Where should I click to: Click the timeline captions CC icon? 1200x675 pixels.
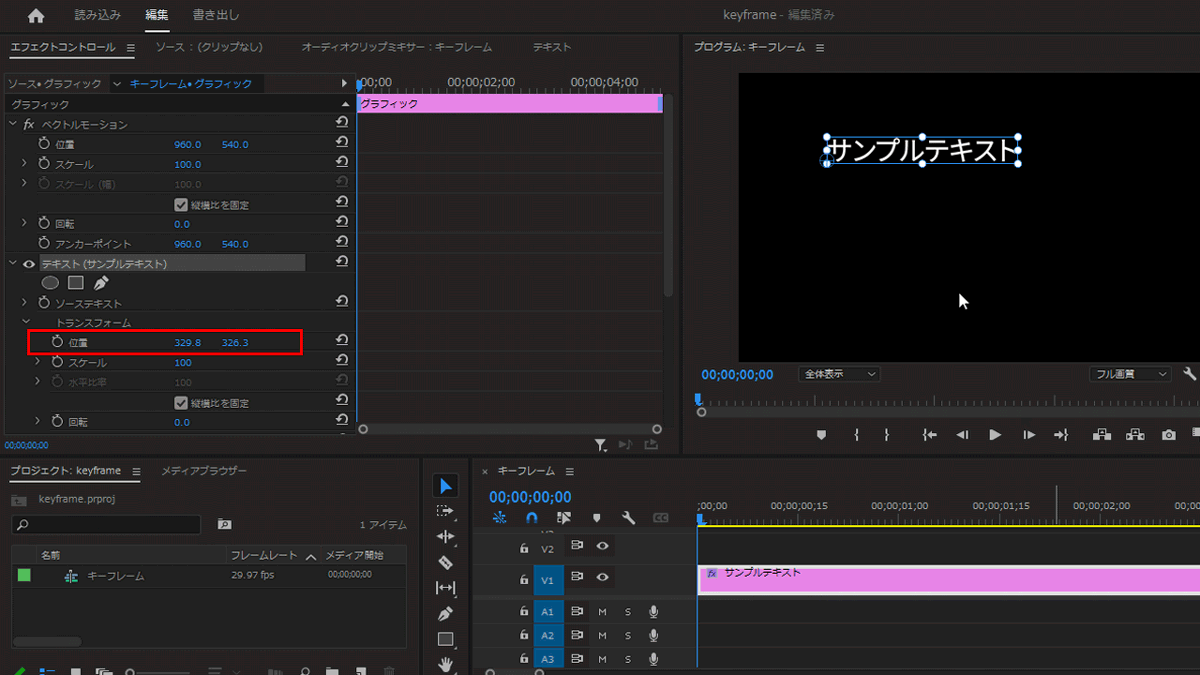point(660,518)
